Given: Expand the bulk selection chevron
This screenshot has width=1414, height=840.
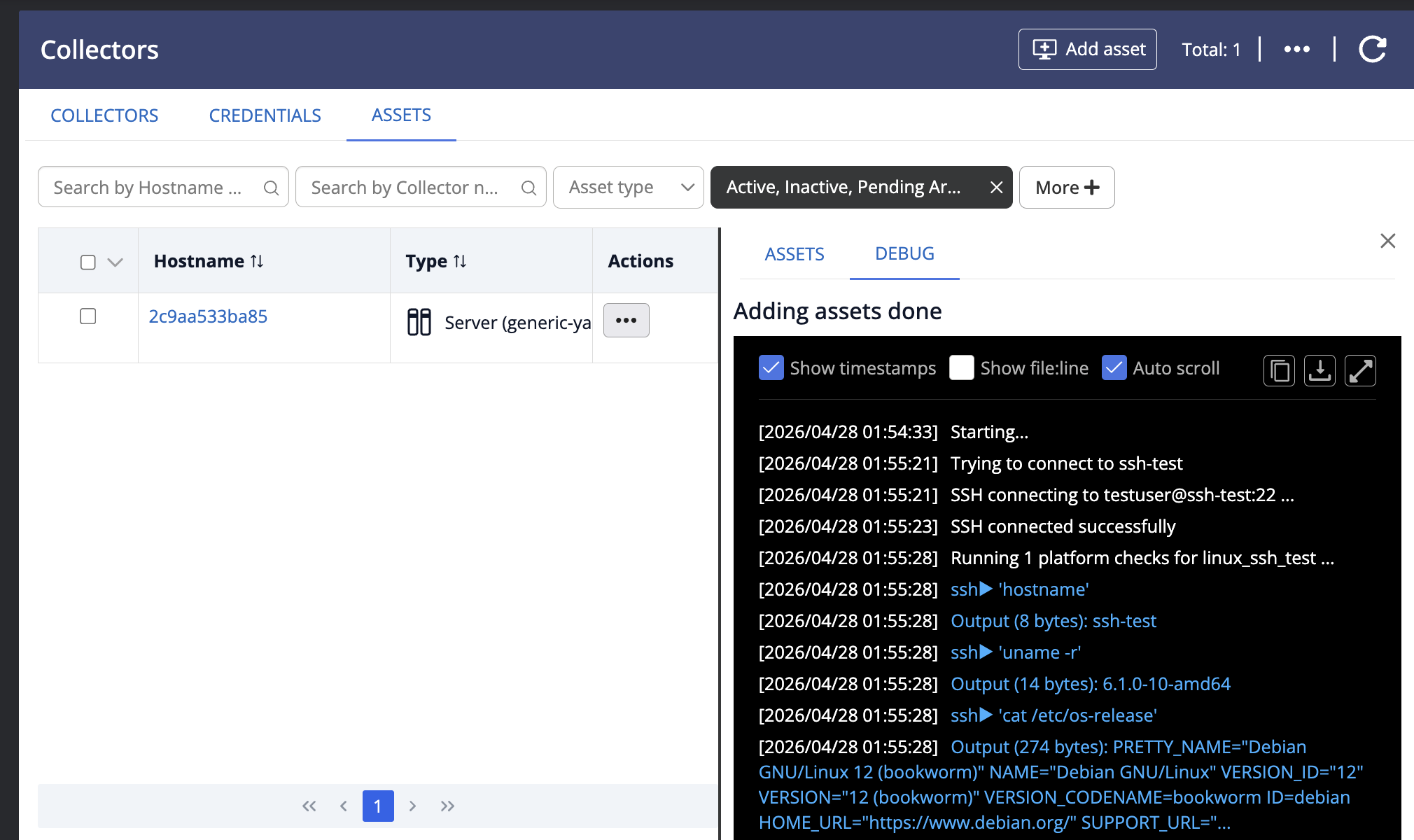Looking at the screenshot, I should pyautogui.click(x=115, y=262).
